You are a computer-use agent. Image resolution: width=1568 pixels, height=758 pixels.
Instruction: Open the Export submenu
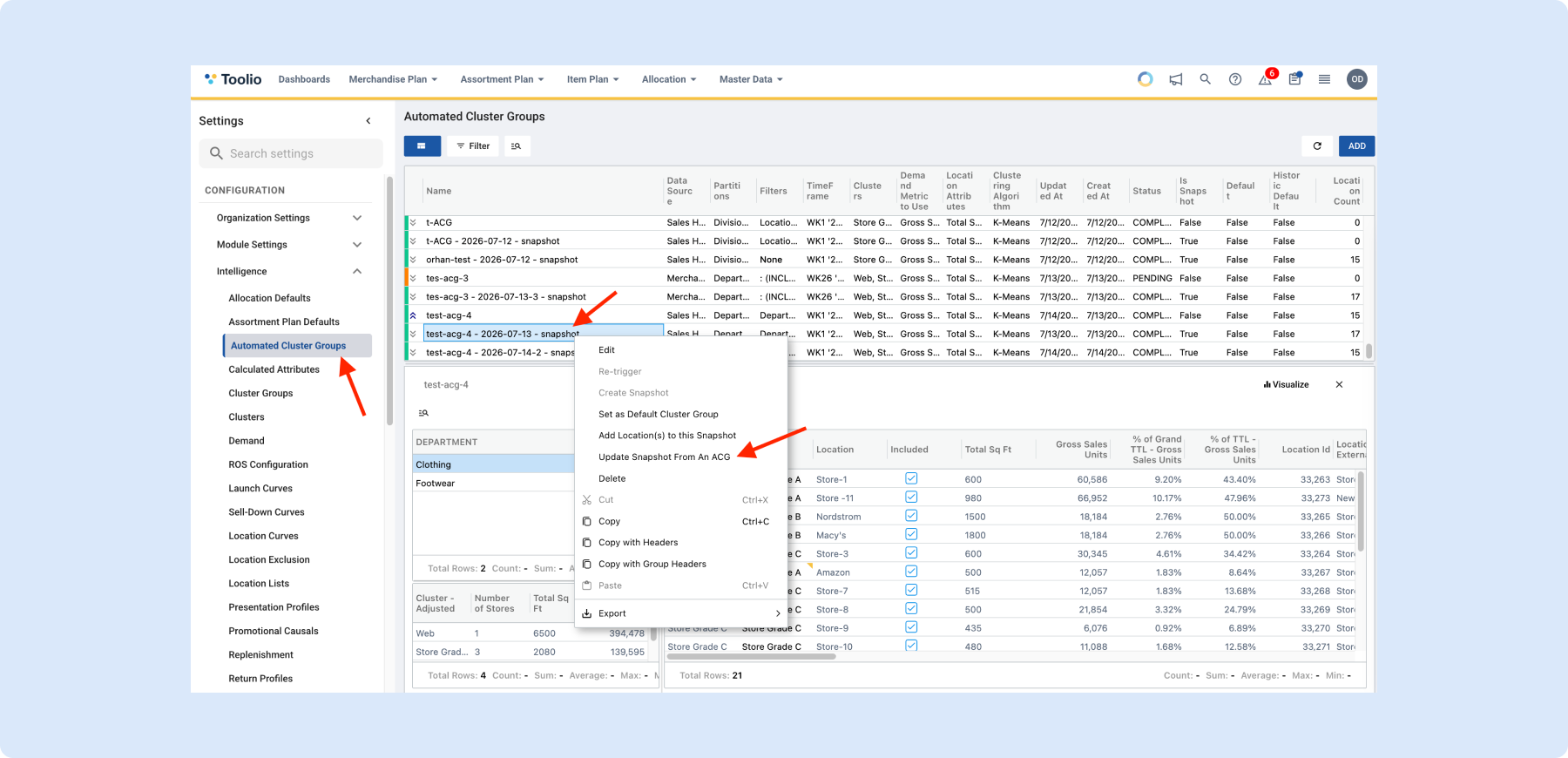pyautogui.click(x=681, y=613)
